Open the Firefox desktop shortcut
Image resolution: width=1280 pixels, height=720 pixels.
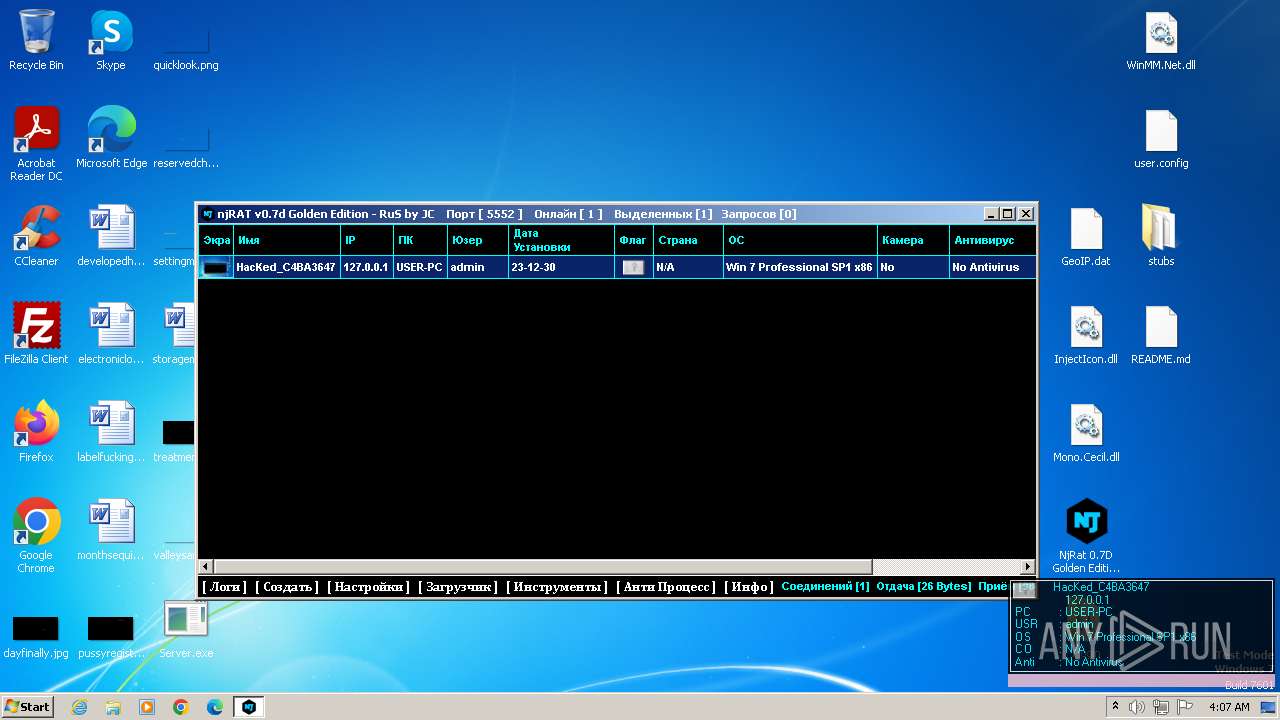pyautogui.click(x=36, y=433)
